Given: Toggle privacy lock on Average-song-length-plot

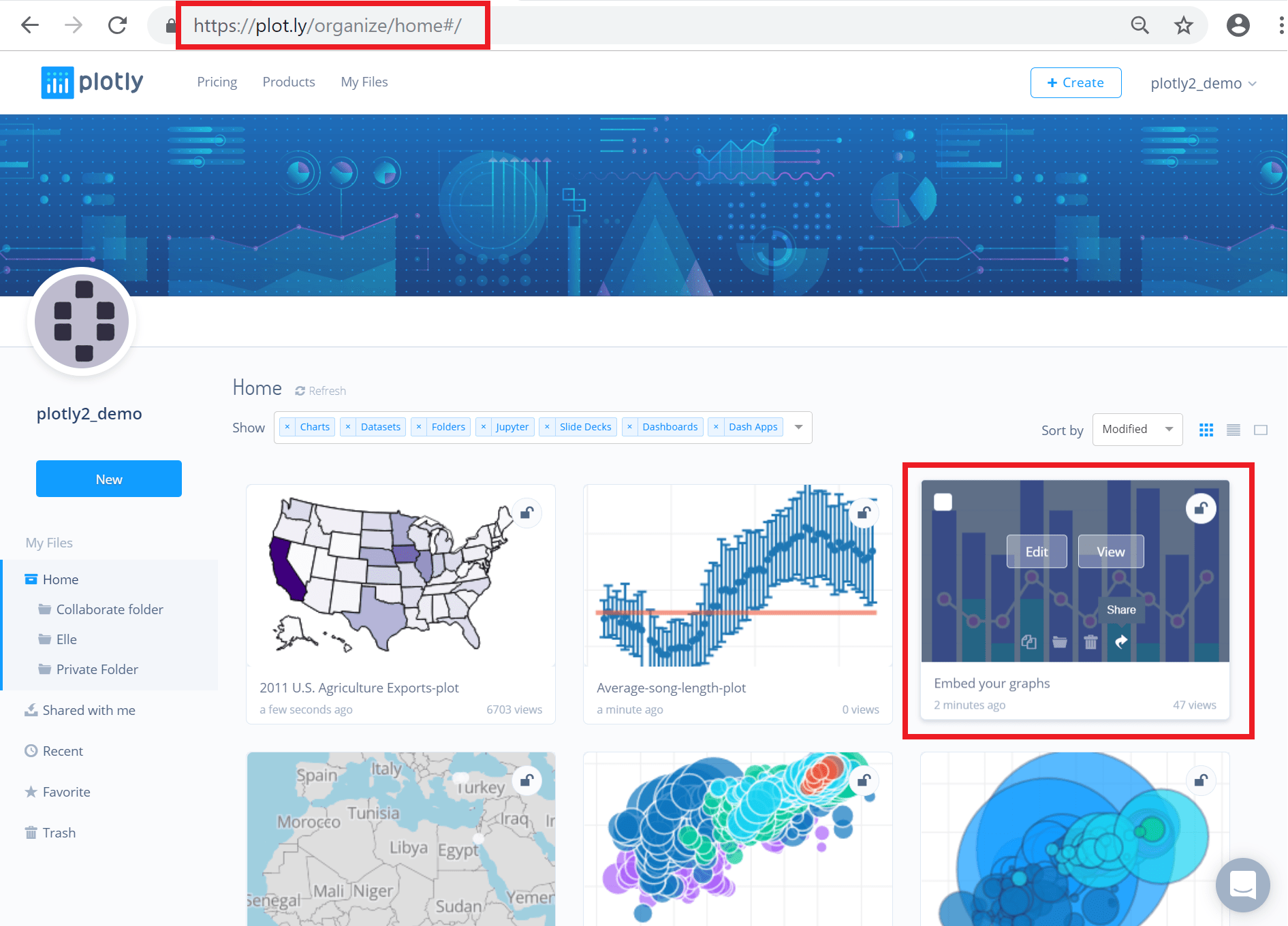Looking at the screenshot, I should pyautogui.click(x=864, y=513).
